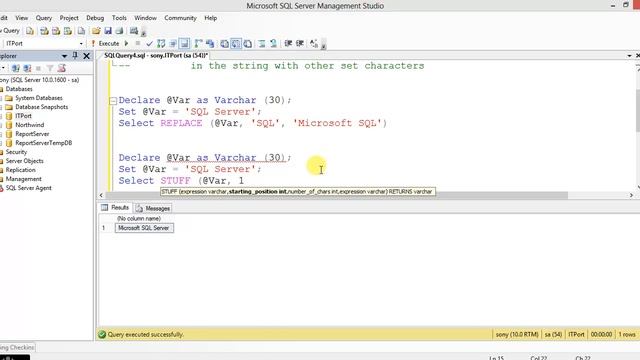This screenshot has height=360, width=640.
Task: Click the SQL Server Compact Query icon
Action: [x=82, y=31]
